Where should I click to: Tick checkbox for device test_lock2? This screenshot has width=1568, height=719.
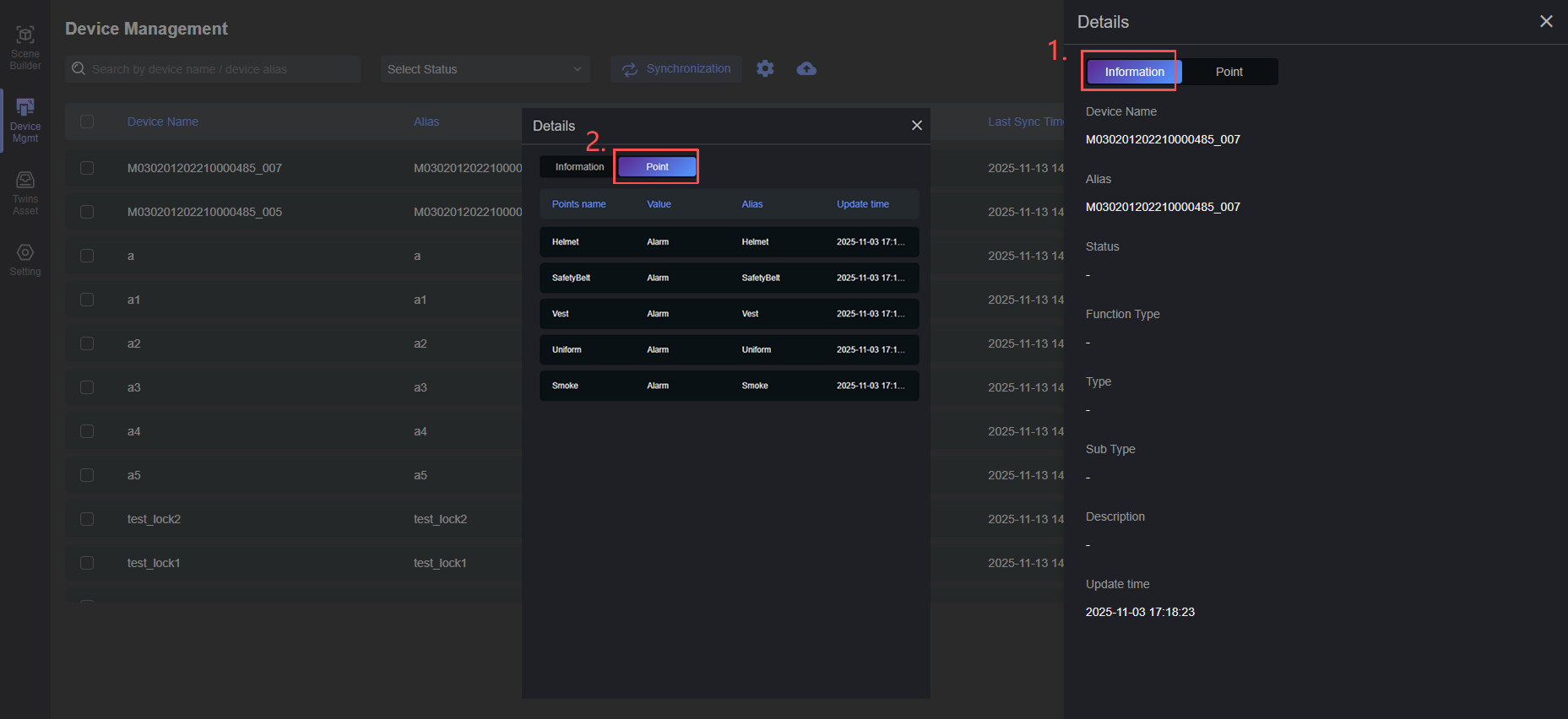87,519
